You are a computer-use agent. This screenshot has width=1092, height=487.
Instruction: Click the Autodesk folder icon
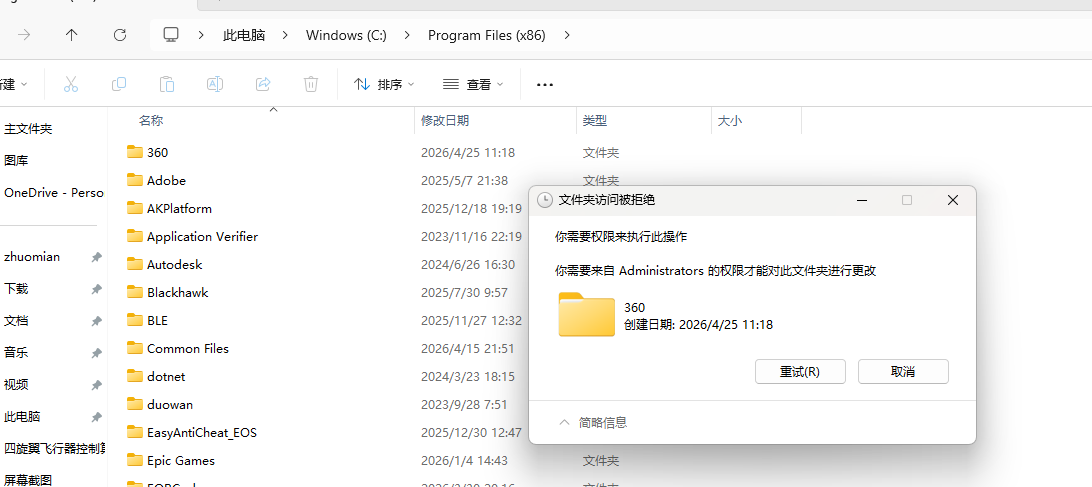point(134,264)
